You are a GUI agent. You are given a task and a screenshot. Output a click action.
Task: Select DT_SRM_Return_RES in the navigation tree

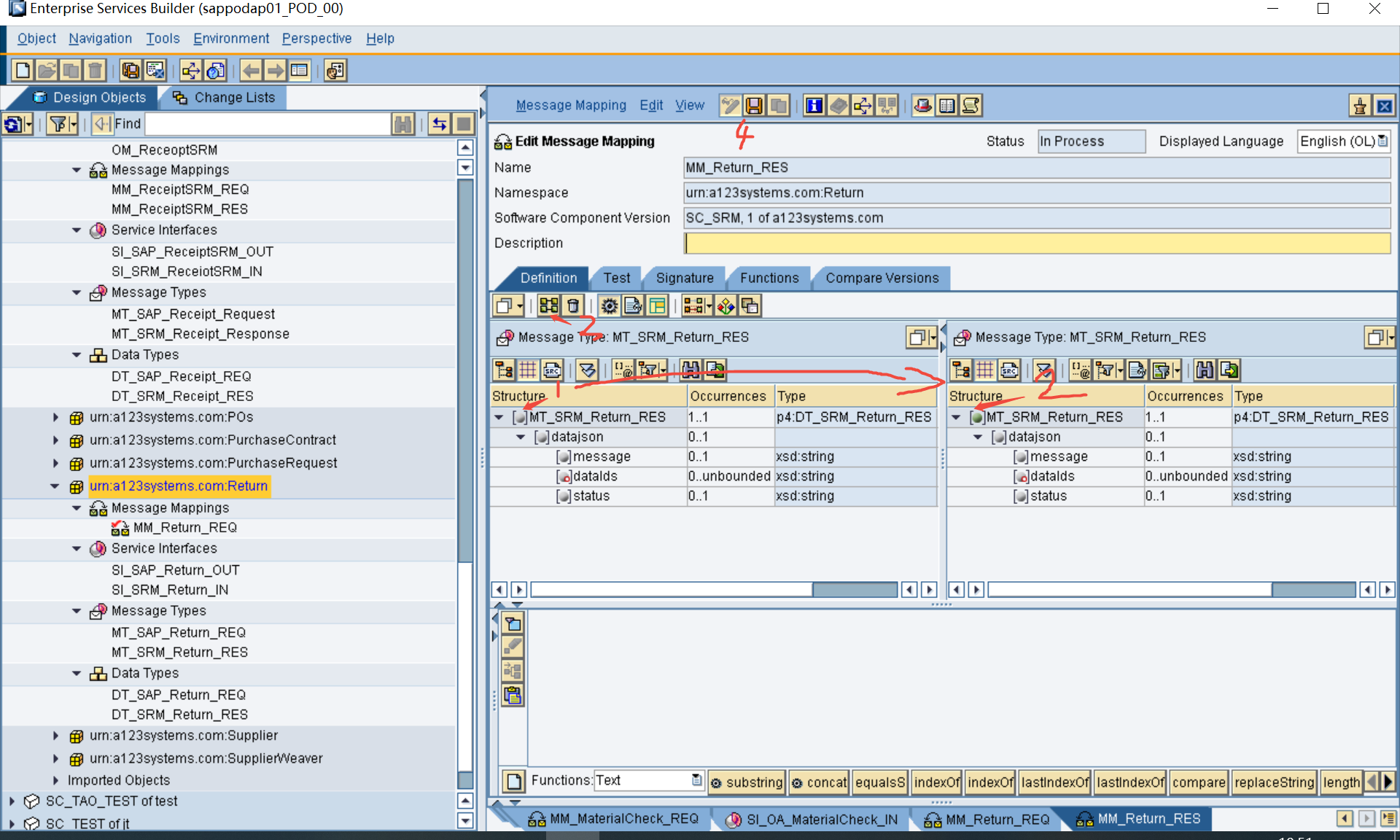point(179,715)
